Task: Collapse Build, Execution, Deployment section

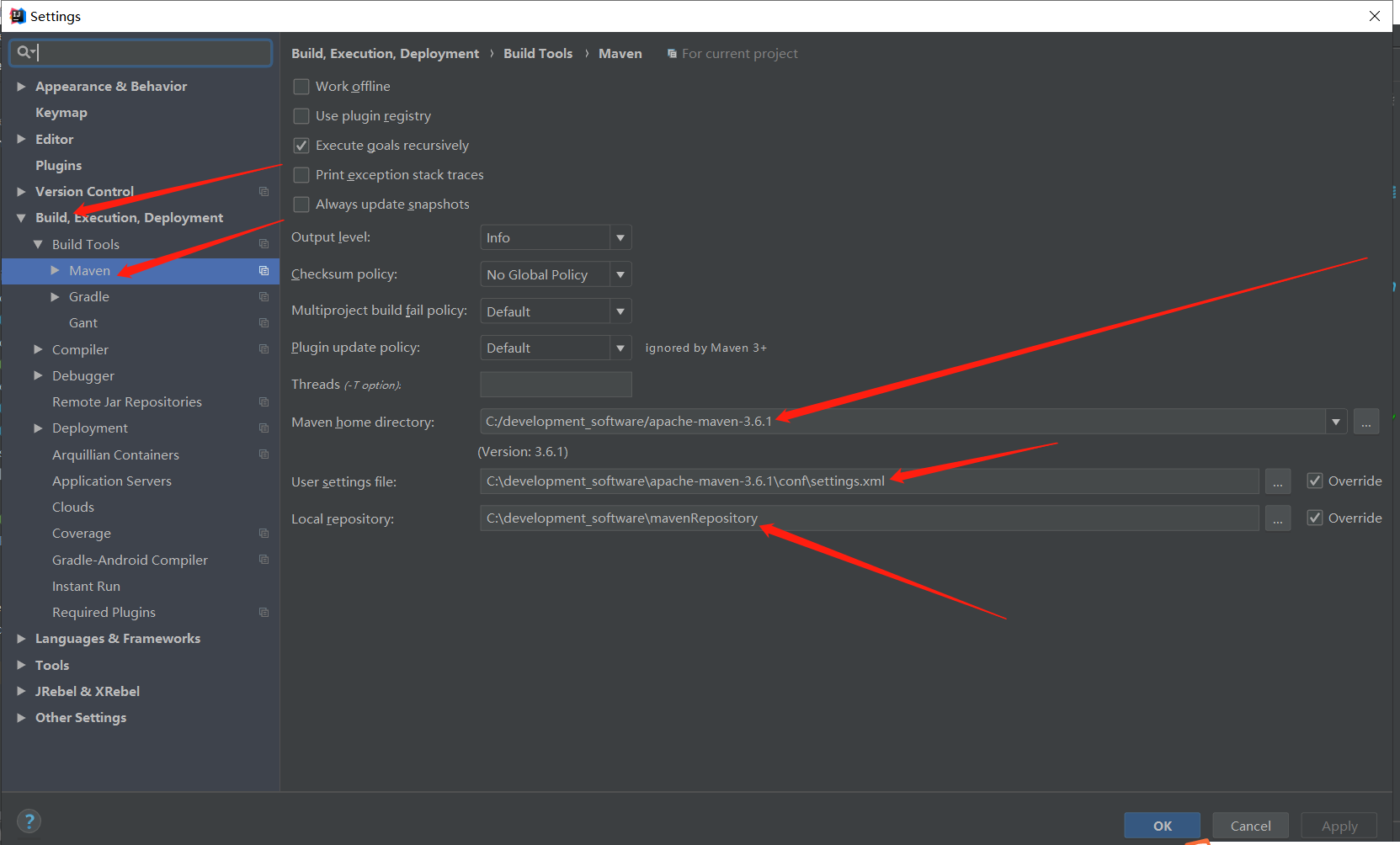Action: [x=21, y=218]
